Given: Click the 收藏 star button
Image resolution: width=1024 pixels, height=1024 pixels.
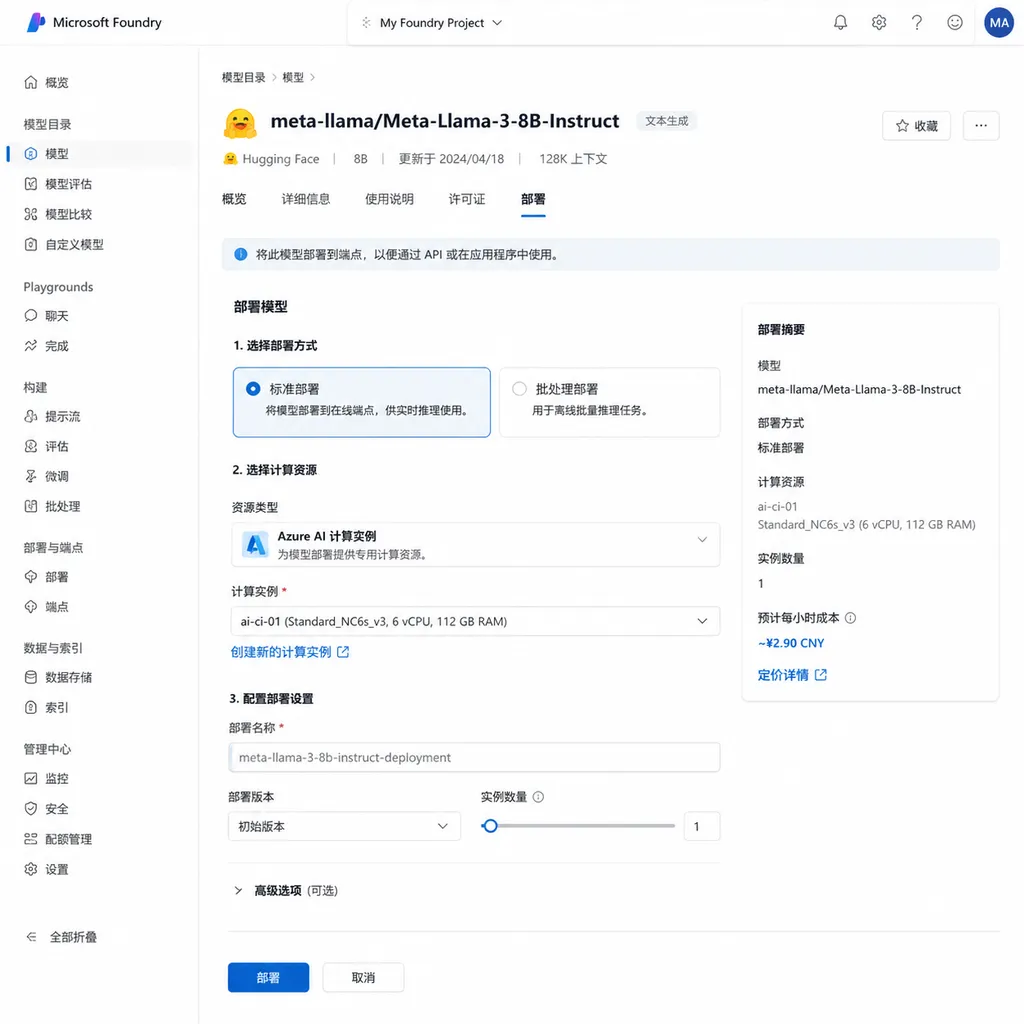Looking at the screenshot, I should pos(916,126).
